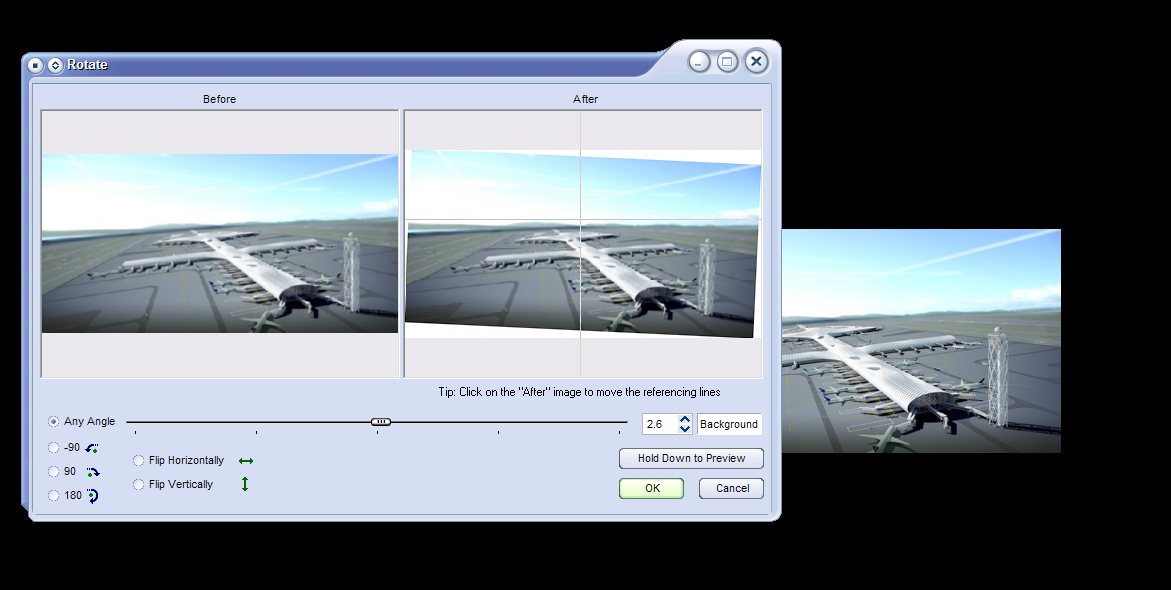Enable Flip Horizontally option
The height and width of the screenshot is (590, 1171).
tap(138, 460)
